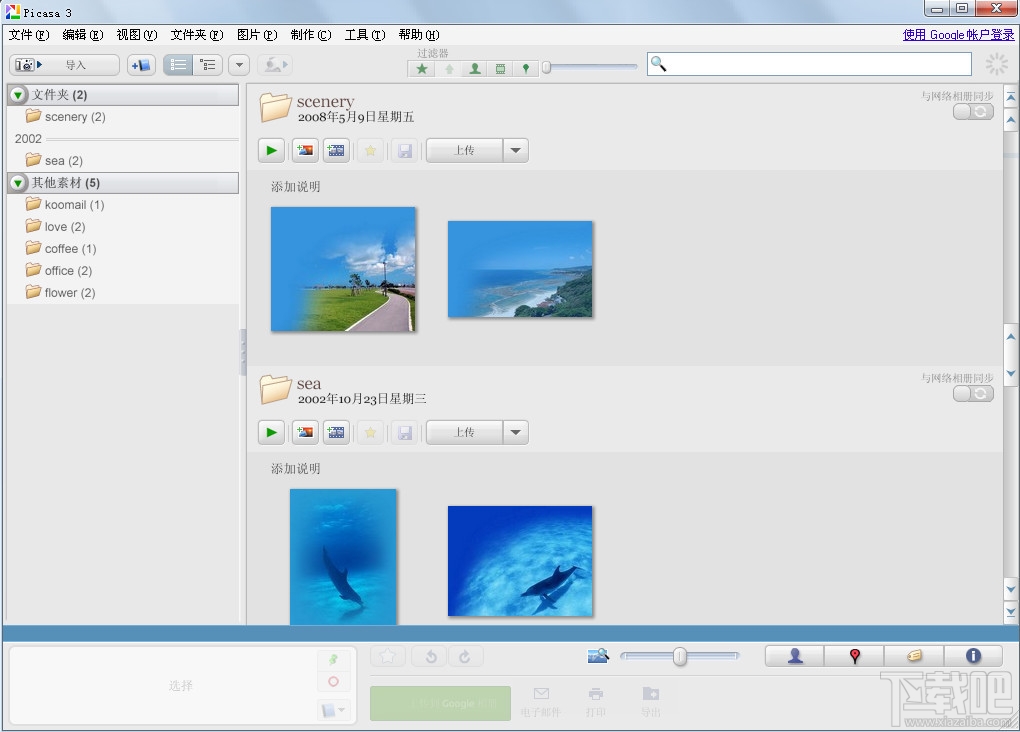Screen dimensions: 1020x732
Task: Click the import from camera button
Action: pos(64,65)
